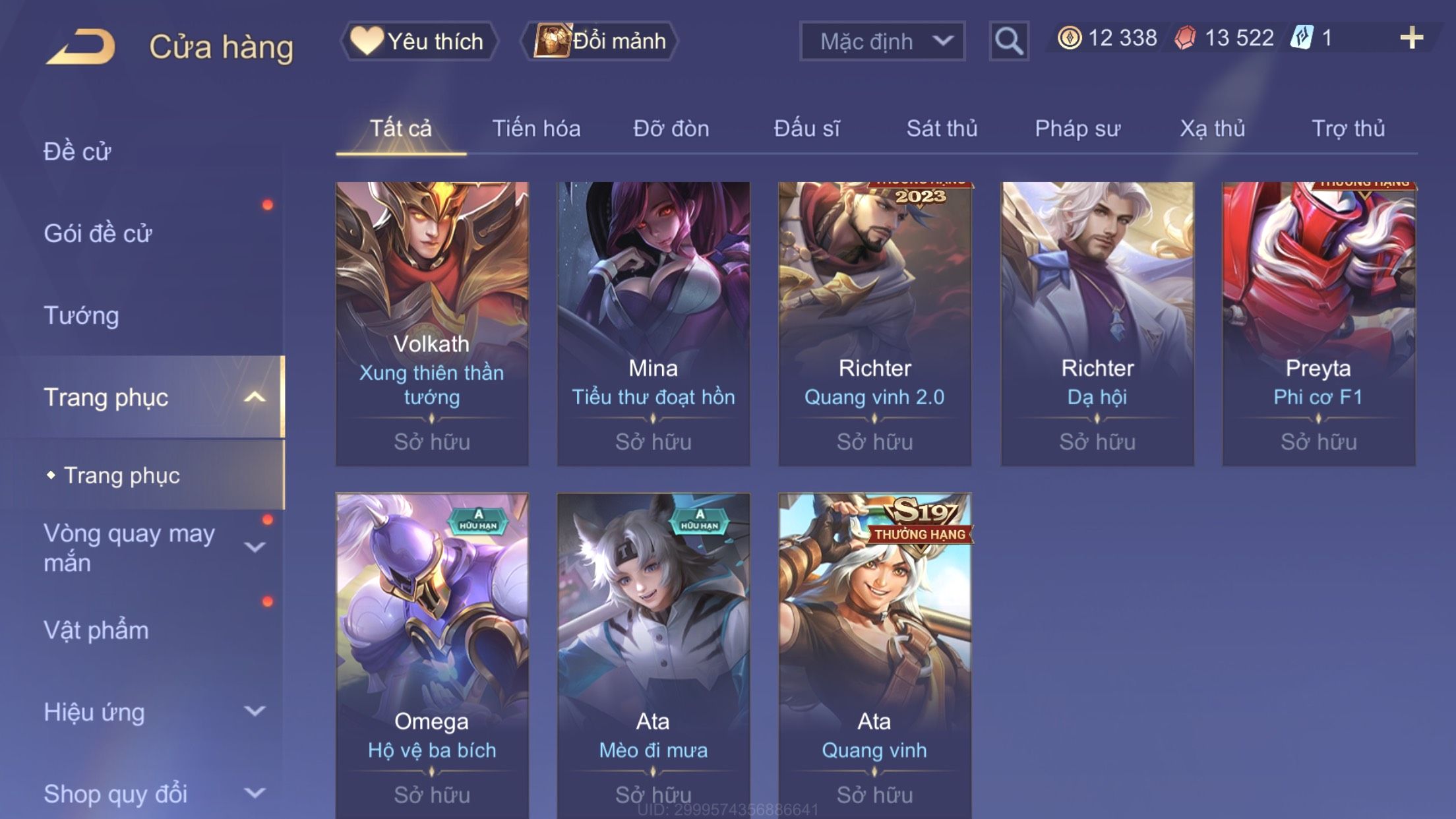Open the search magnifier icon
The height and width of the screenshot is (819, 1456).
point(1008,41)
